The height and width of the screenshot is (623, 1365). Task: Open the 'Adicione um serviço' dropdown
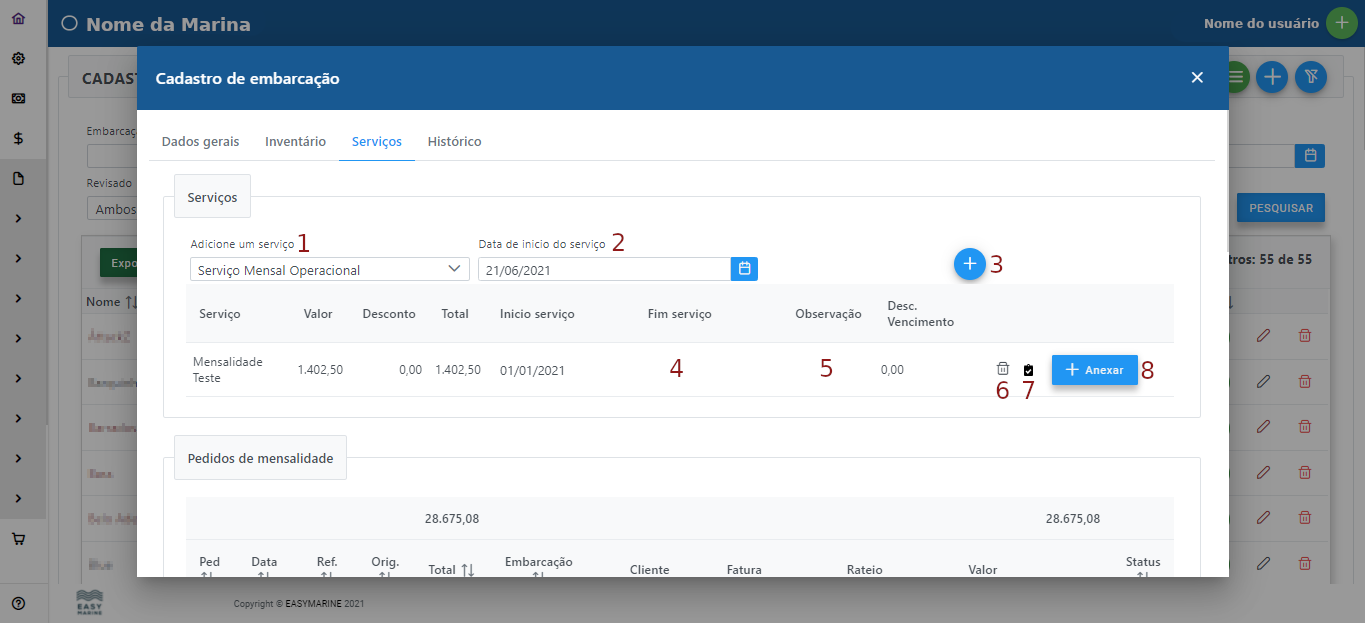329,269
